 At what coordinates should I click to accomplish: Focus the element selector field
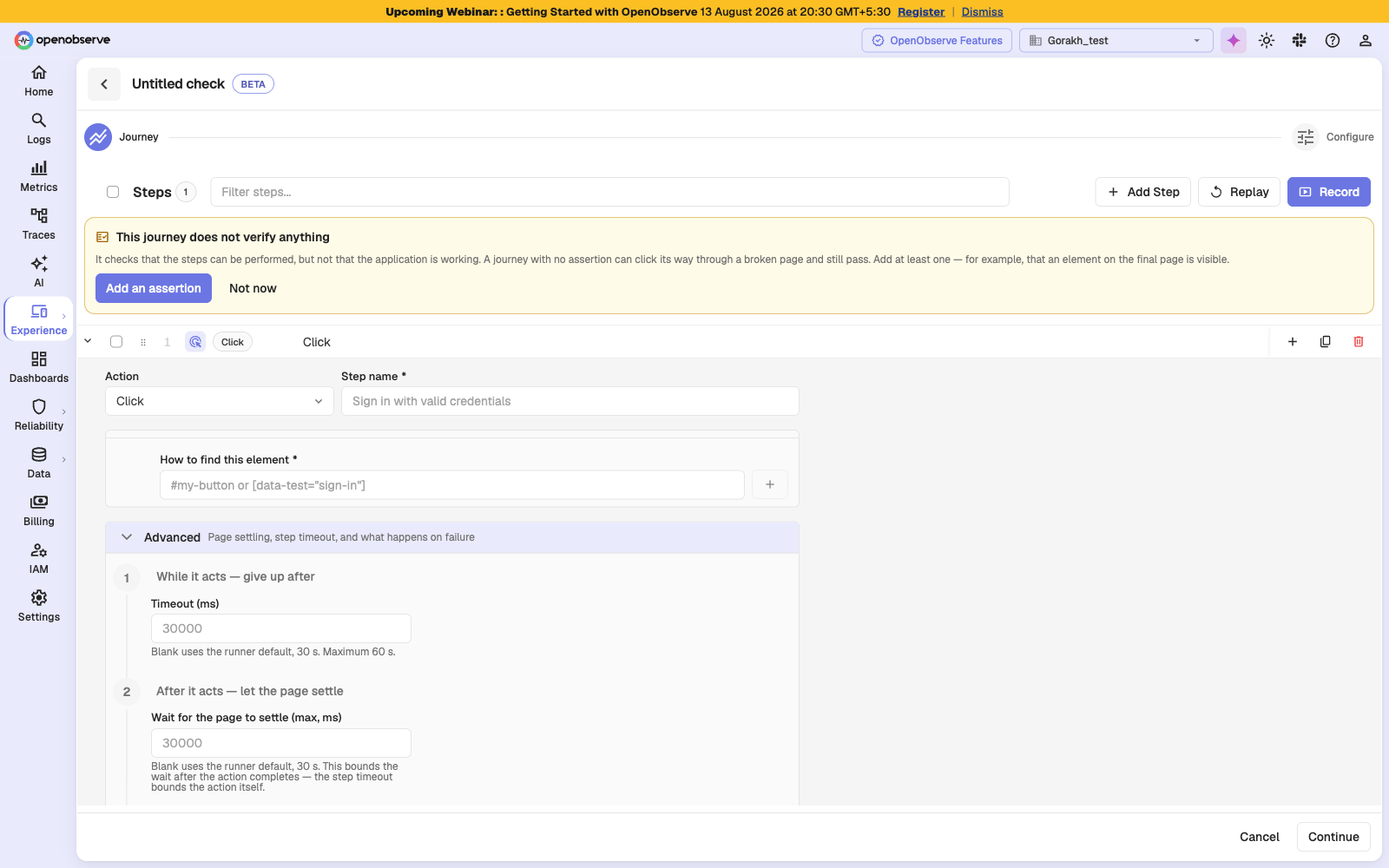coord(451,484)
